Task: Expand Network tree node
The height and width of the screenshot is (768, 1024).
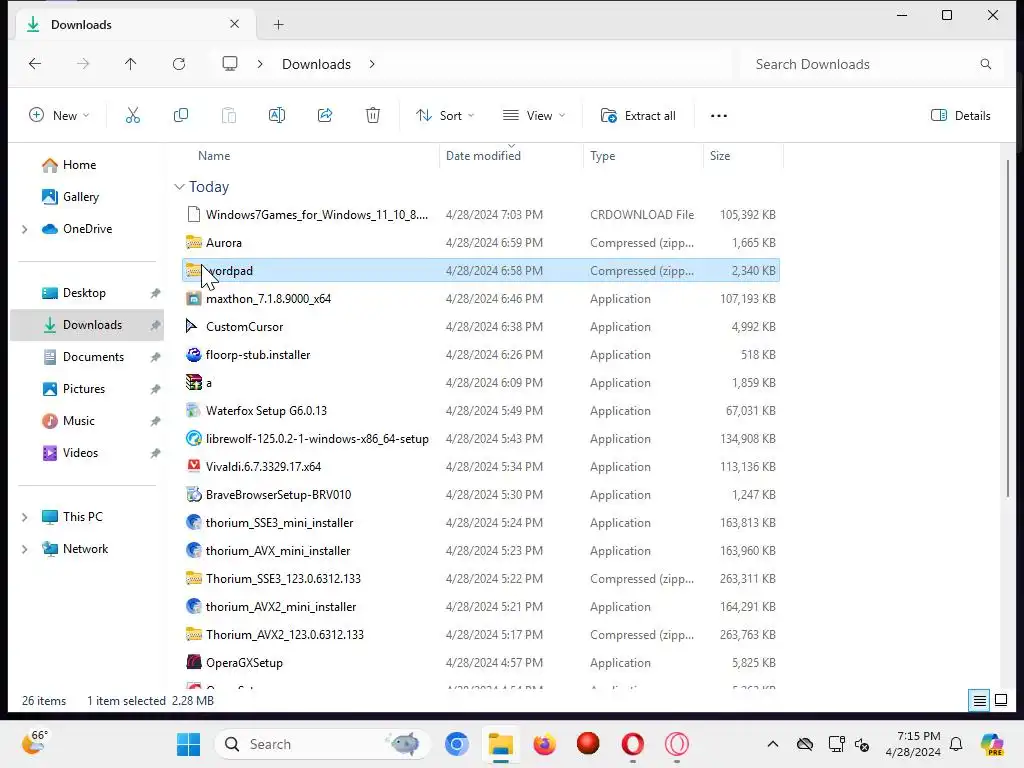Action: pyautogui.click(x=25, y=549)
